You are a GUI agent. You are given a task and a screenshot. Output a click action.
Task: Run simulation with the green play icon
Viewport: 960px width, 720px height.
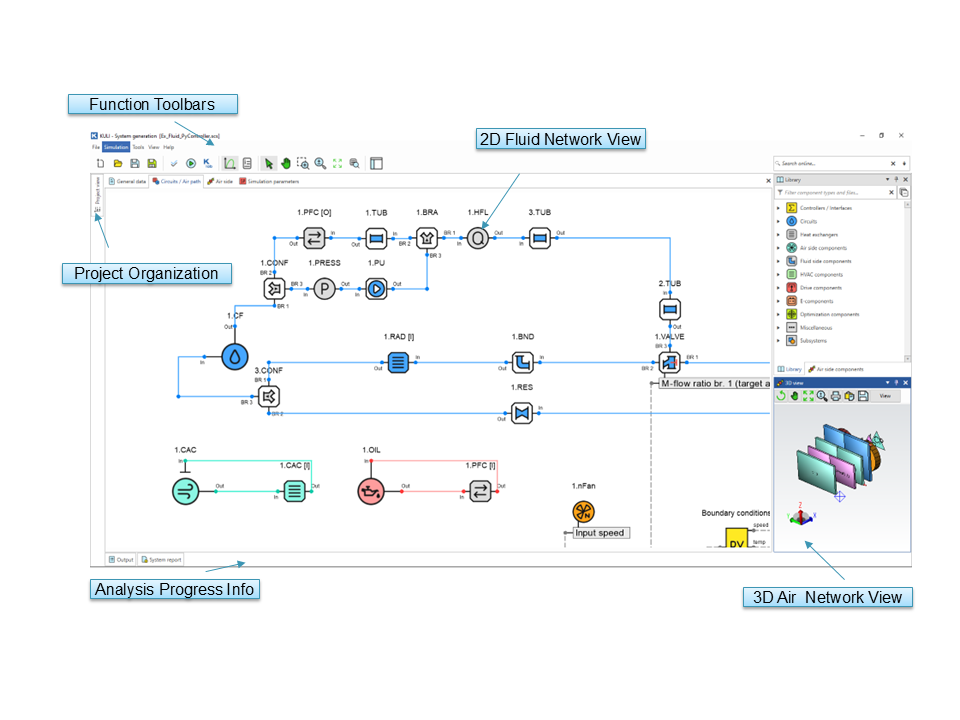click(x=191, y=163)
